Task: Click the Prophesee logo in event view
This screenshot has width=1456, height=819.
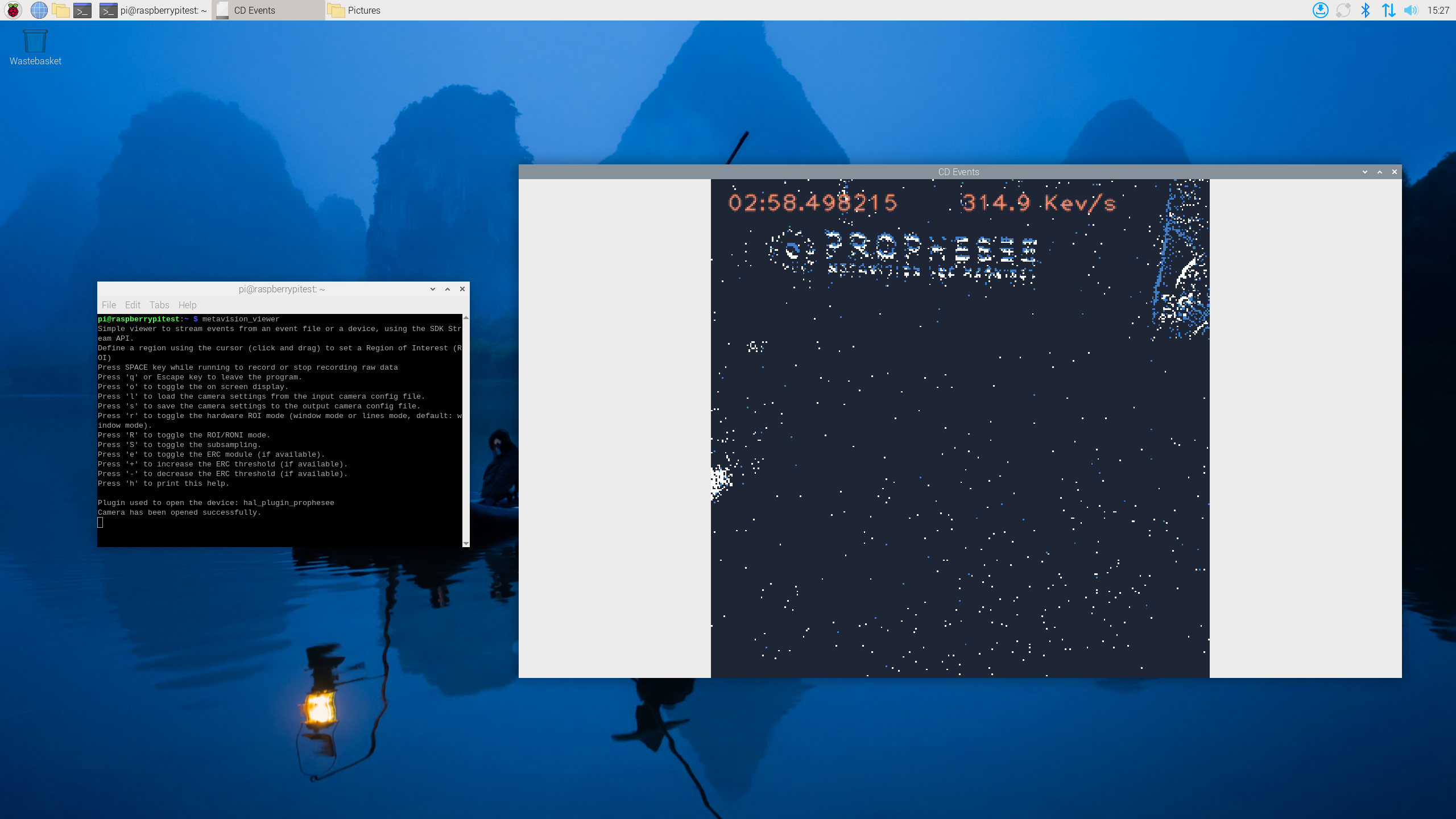Action: point(903,254)
